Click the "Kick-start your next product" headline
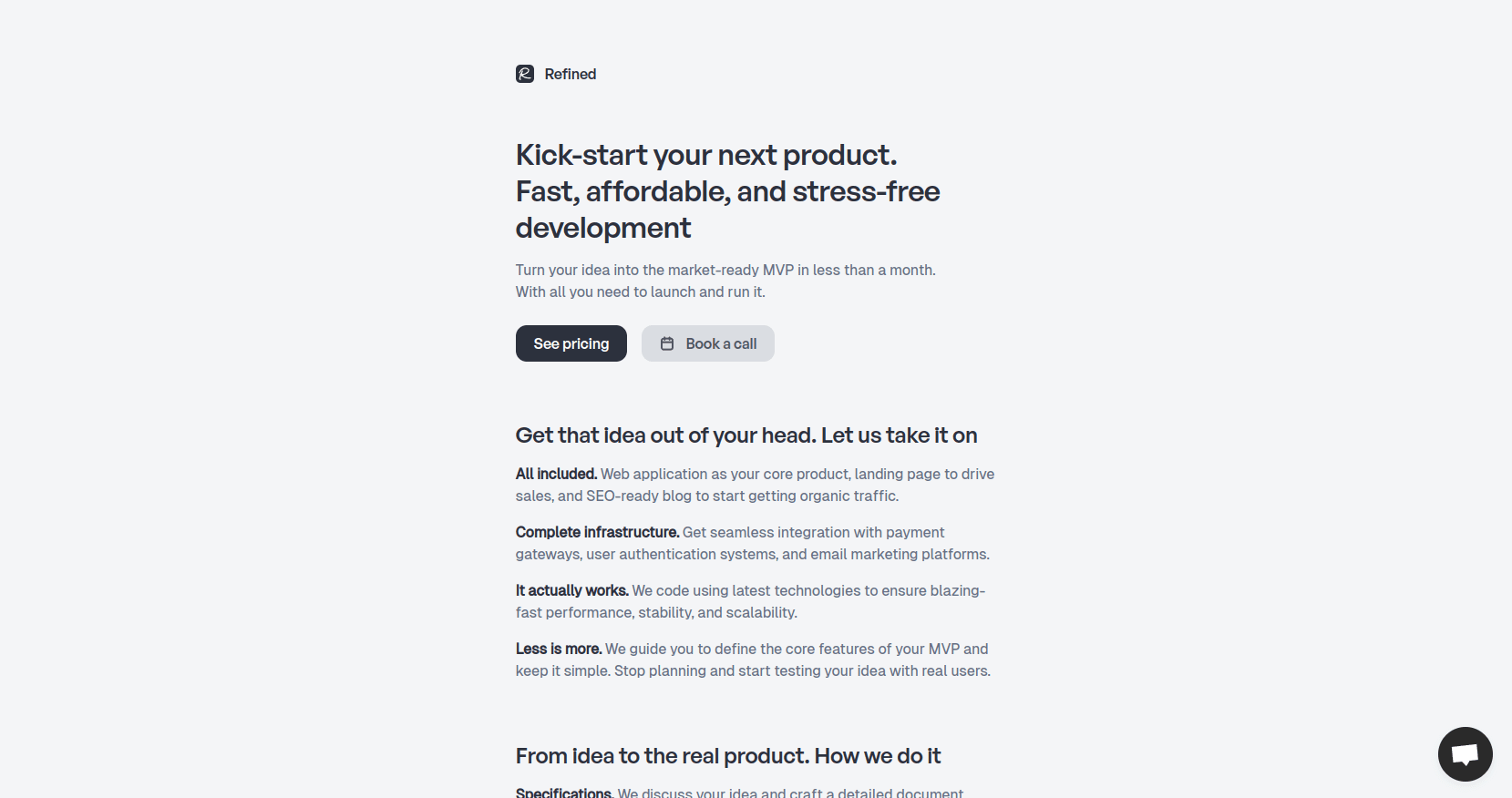The width and height of the screenshot is (1512, 798). coord(706,155)
